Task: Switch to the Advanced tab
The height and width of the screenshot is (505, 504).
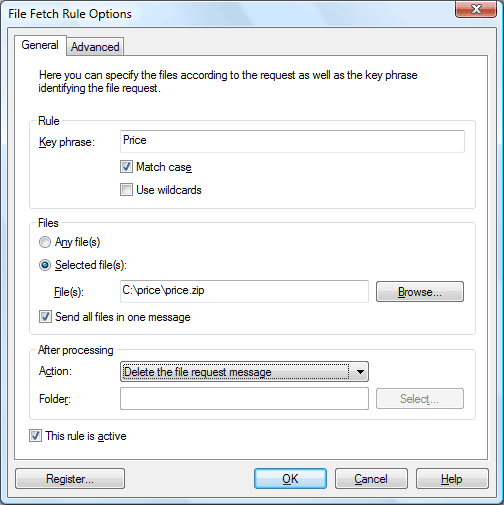Action: [95, 47]
